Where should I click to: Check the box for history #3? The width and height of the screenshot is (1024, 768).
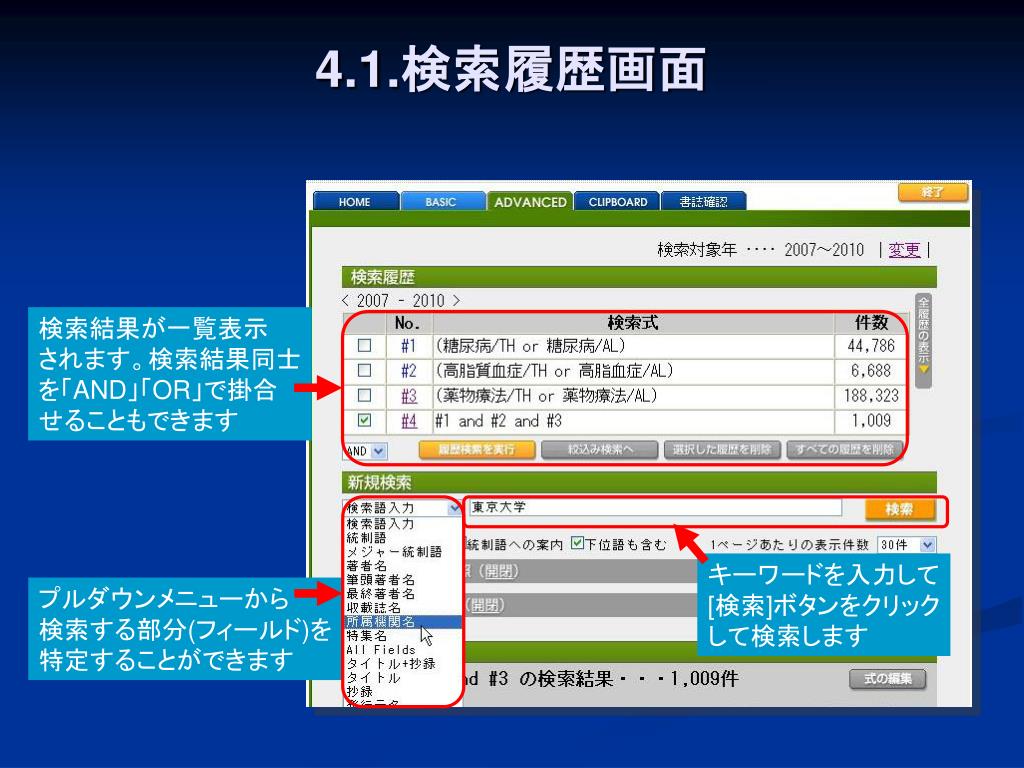click(x=364, y=395)
